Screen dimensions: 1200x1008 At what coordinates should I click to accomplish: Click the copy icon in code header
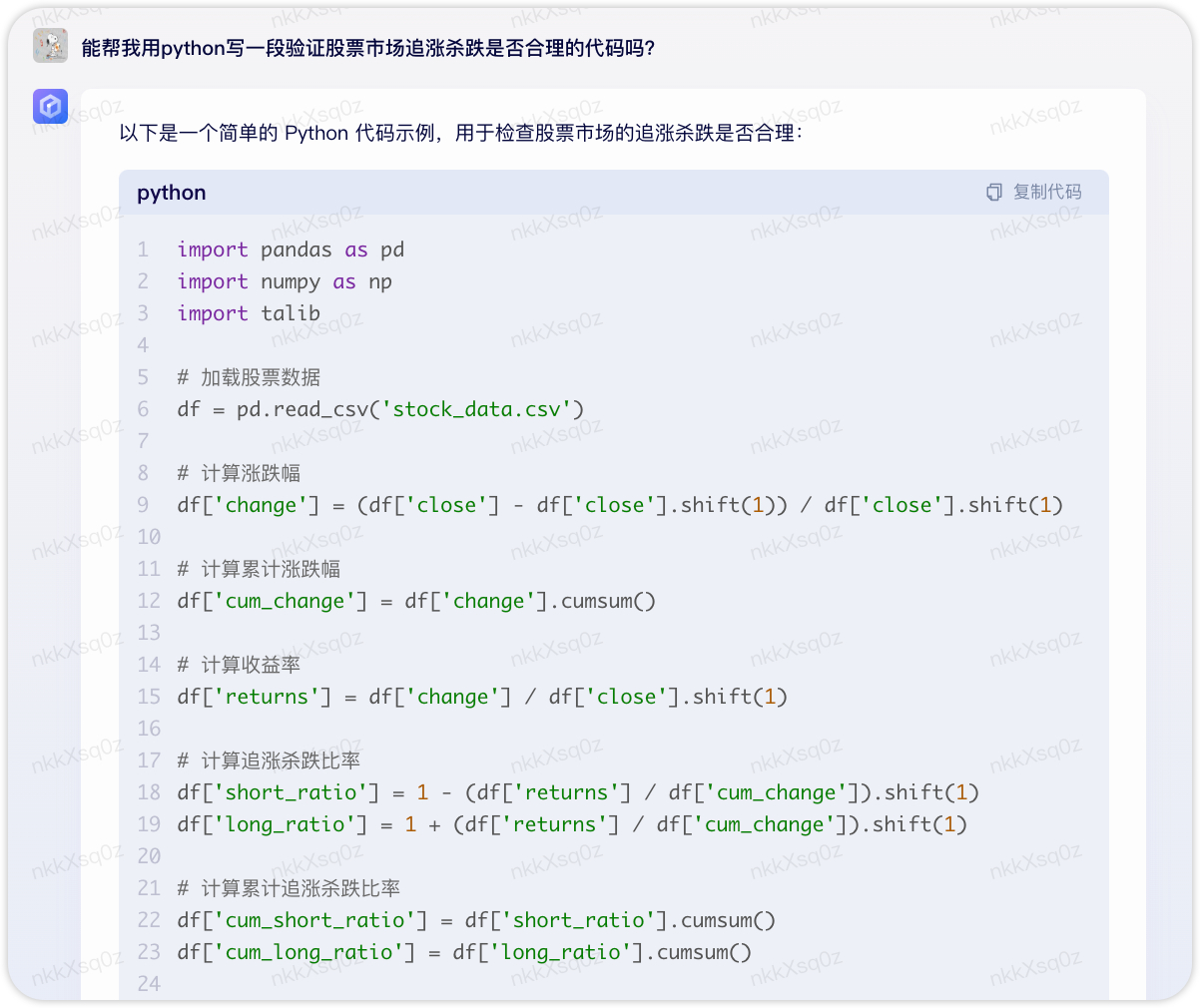pos(994,192)
